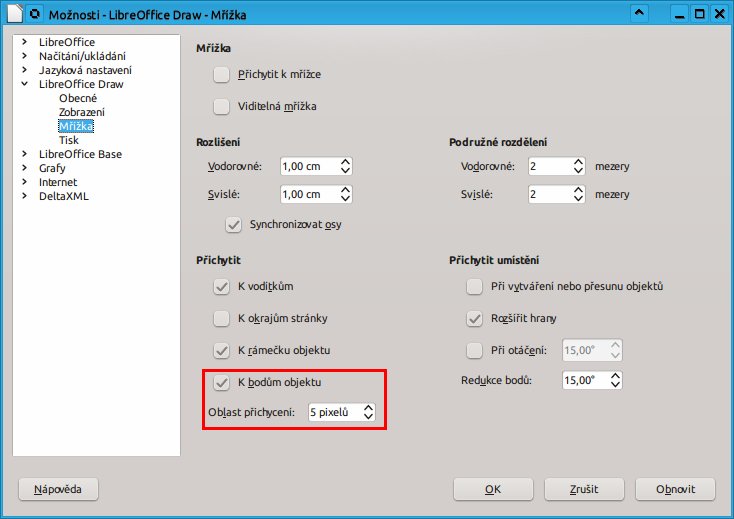734x519 pixels.
Task: Click the roll-up arrow button in the title bar
Action: (x=639, y=13)
